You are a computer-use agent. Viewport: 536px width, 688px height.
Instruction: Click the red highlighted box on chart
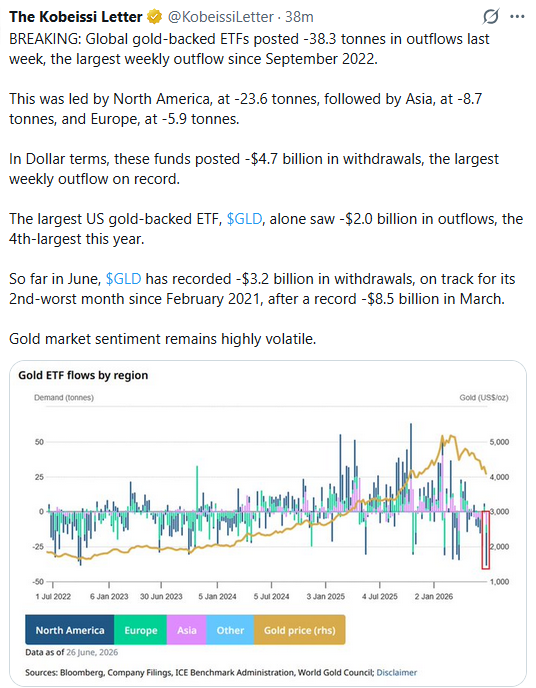tap(486, 540)
